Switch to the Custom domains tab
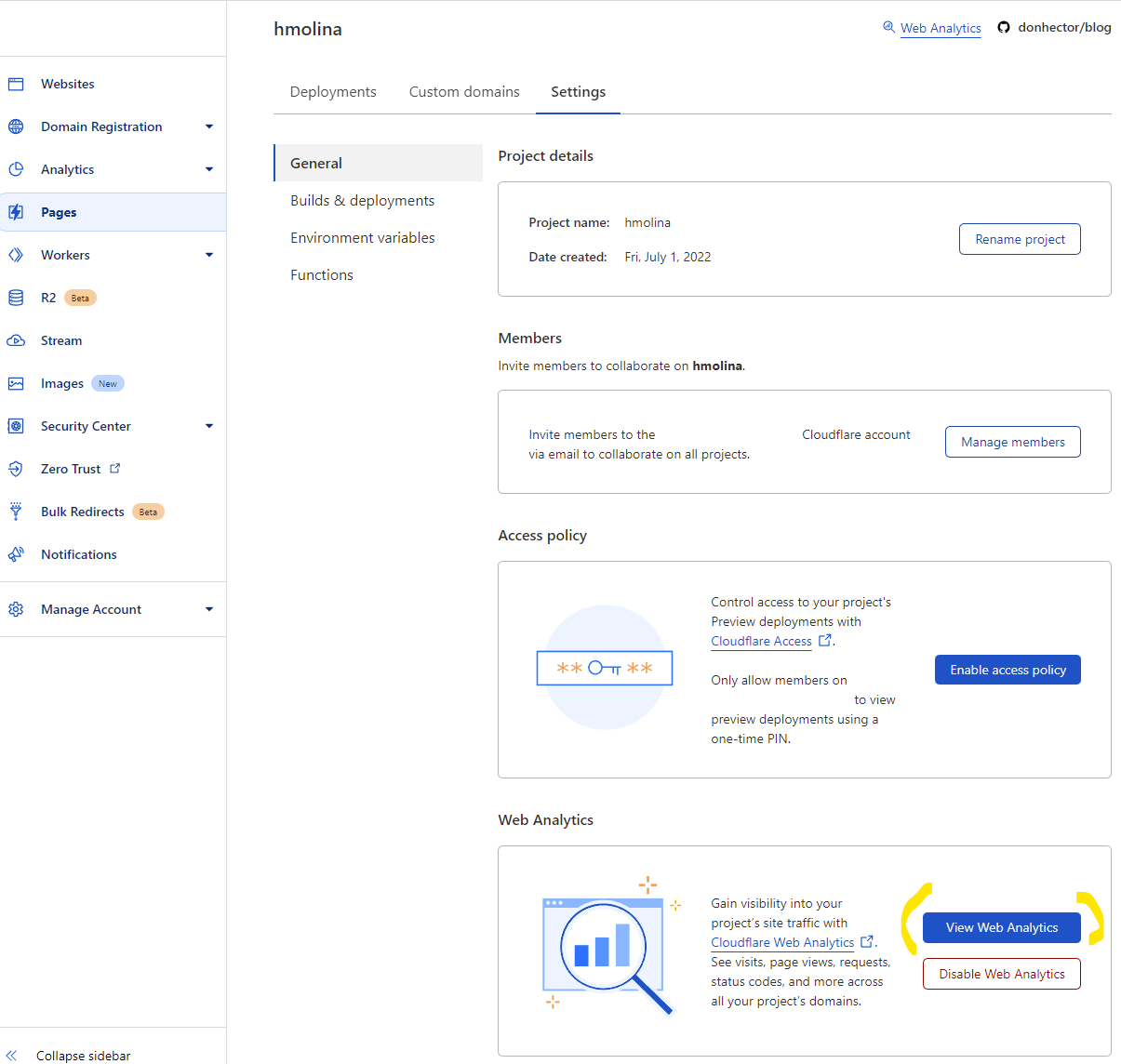This screenshot has height=1064, width=1121. pos(464,91)
